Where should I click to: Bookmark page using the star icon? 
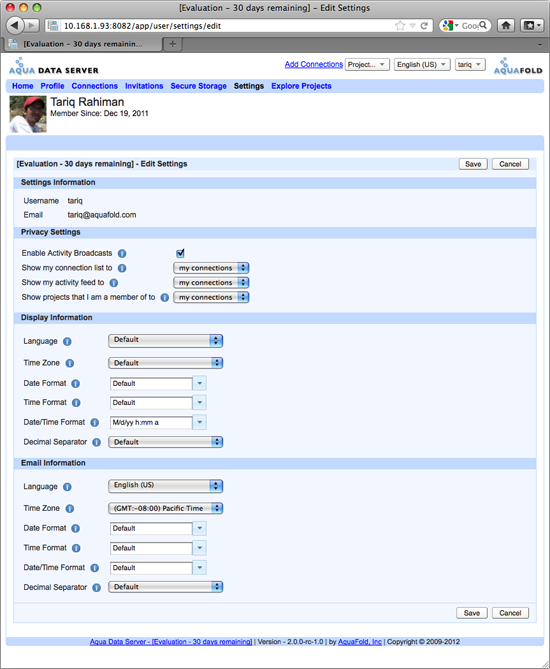pyautogui.click(x=400, y=26)
